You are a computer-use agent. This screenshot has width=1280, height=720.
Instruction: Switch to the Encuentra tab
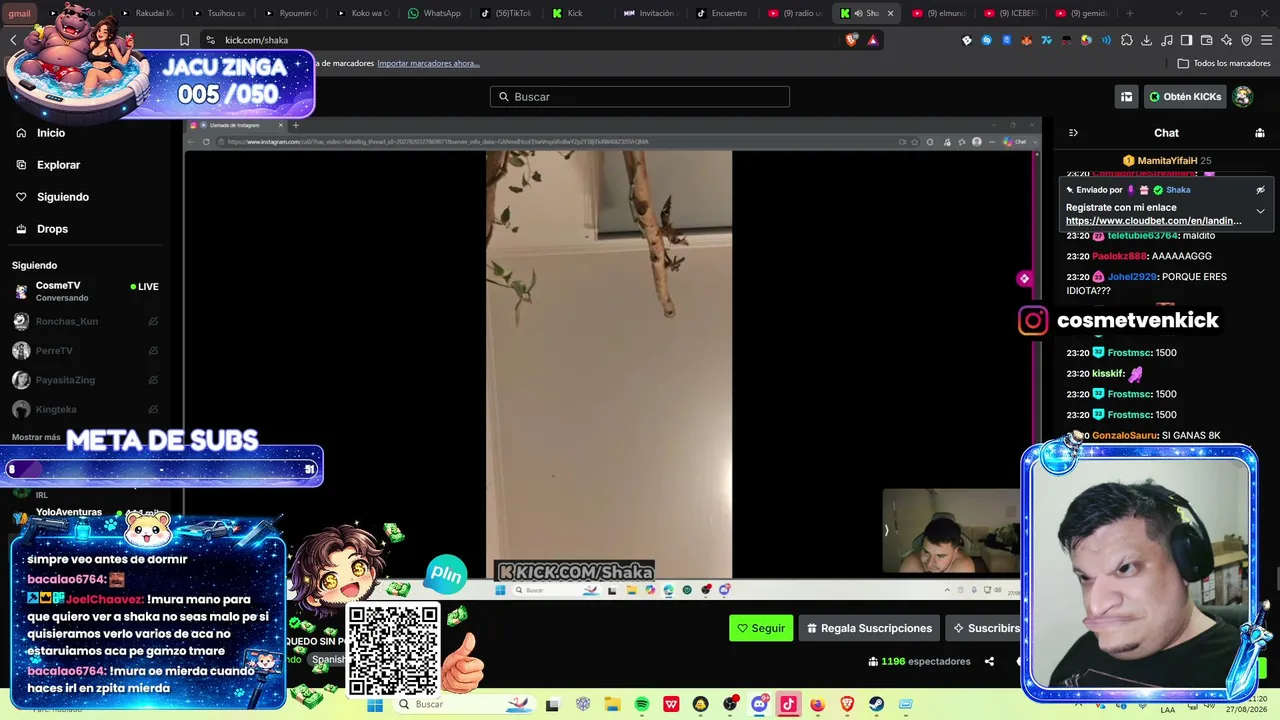pyautogui.click(x=723, y=13)
